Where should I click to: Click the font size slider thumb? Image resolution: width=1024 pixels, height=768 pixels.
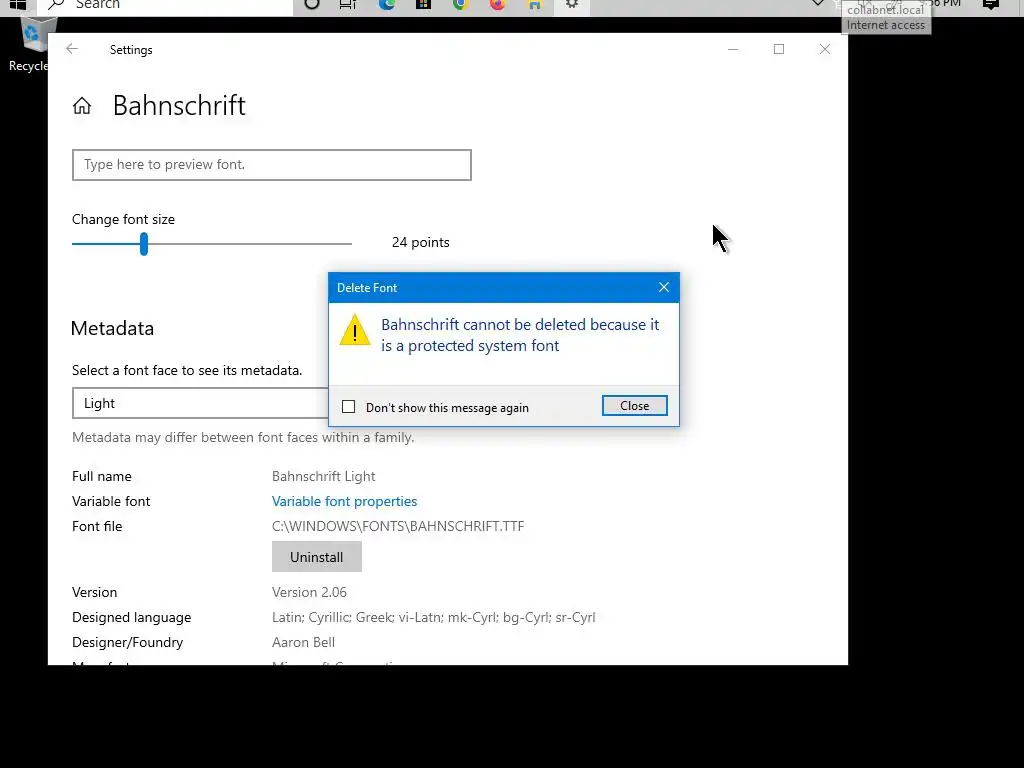144,244
